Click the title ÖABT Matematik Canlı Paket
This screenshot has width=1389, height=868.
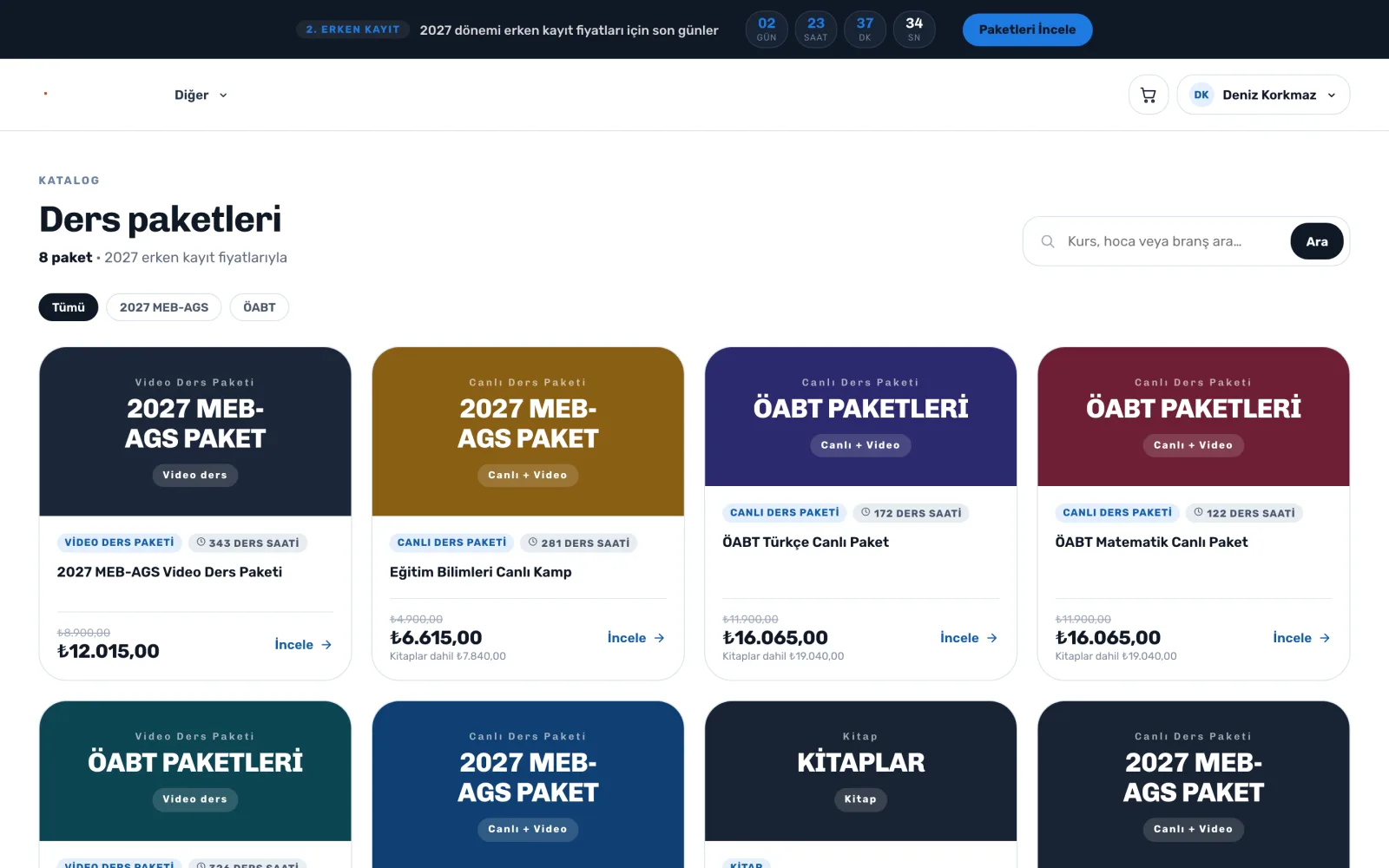pos(1151,542)
